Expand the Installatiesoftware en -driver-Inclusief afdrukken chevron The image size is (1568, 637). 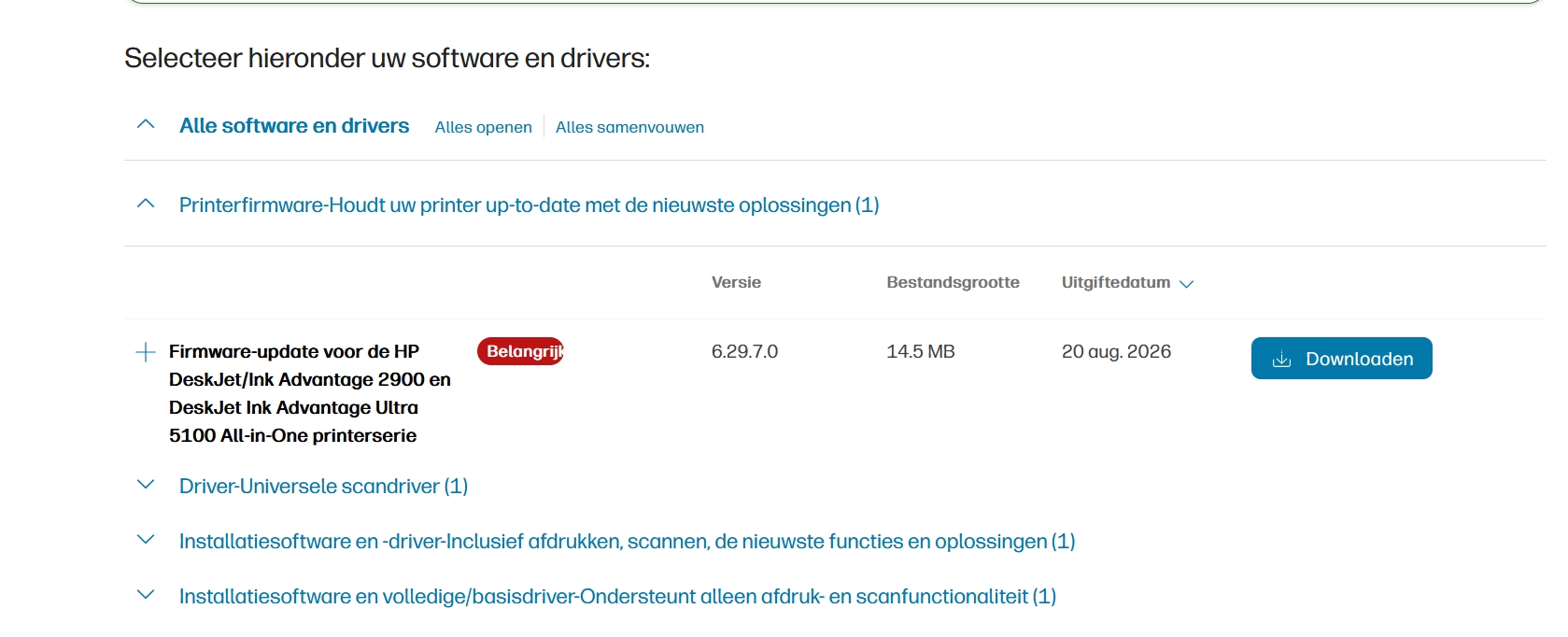[146, 540]
